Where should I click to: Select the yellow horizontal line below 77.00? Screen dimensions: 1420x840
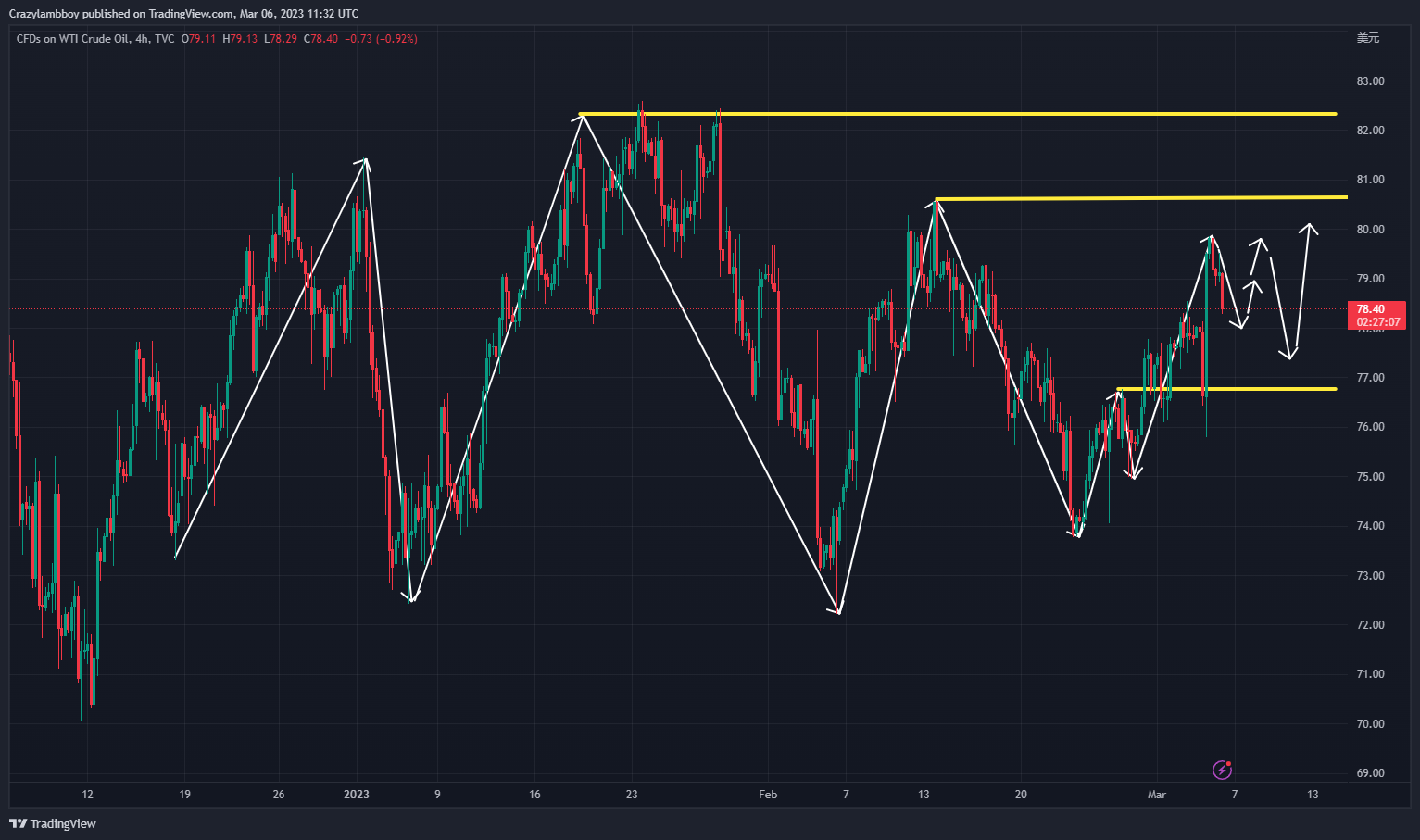[x=1226, y=389]
